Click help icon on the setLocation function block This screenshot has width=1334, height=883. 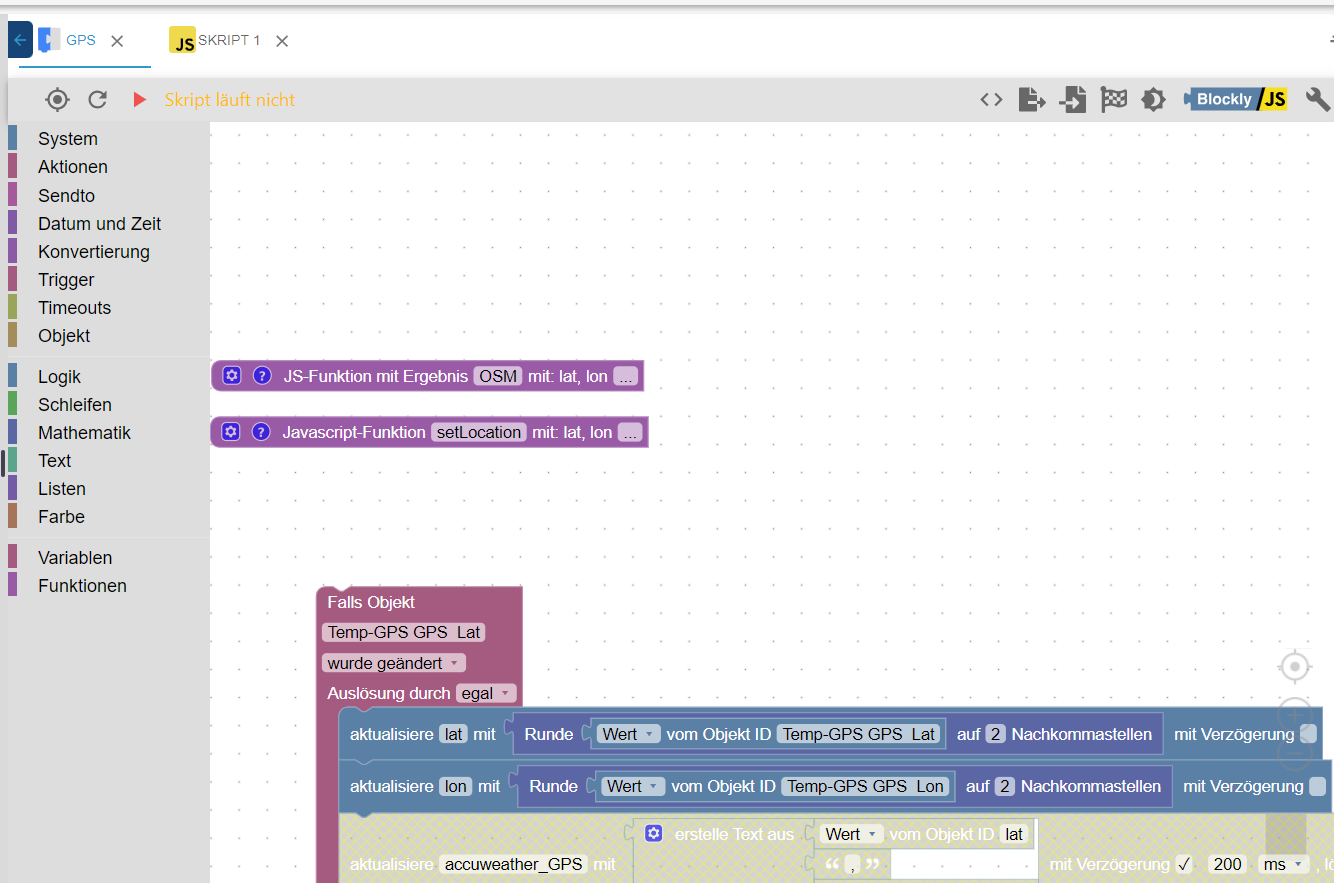point(261,432)
